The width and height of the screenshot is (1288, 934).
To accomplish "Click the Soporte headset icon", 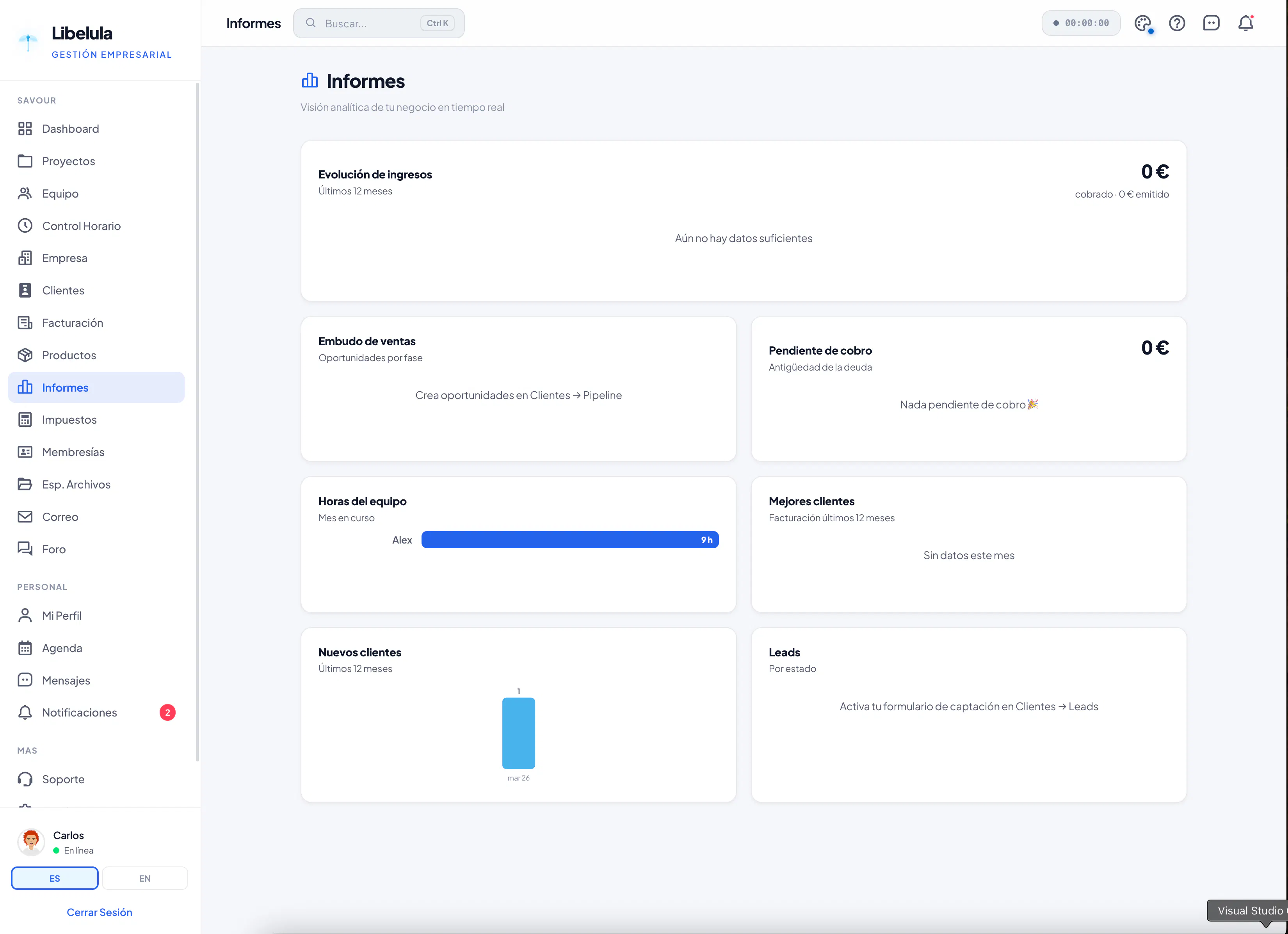I will [x=25, y=779].
